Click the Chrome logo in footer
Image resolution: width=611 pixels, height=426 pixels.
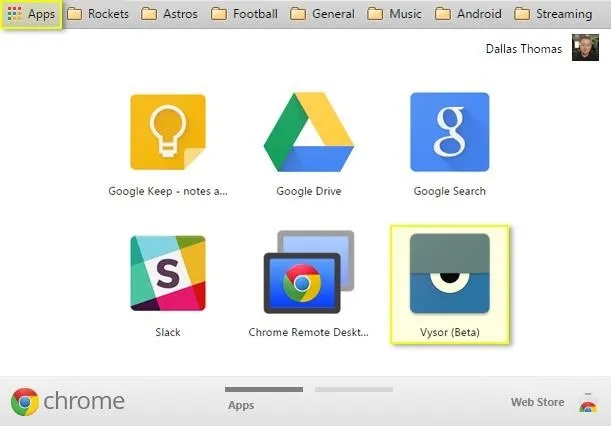68,402
